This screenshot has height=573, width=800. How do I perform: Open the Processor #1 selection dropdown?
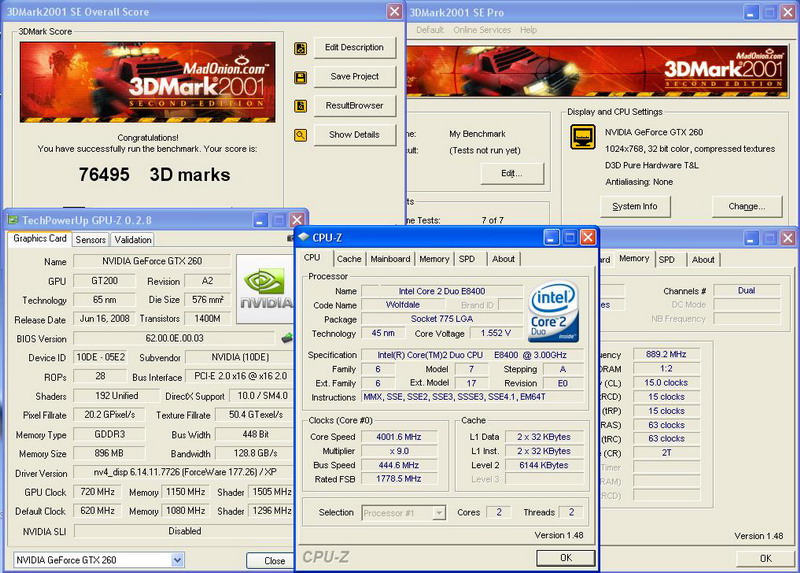(x=439, y=513)
